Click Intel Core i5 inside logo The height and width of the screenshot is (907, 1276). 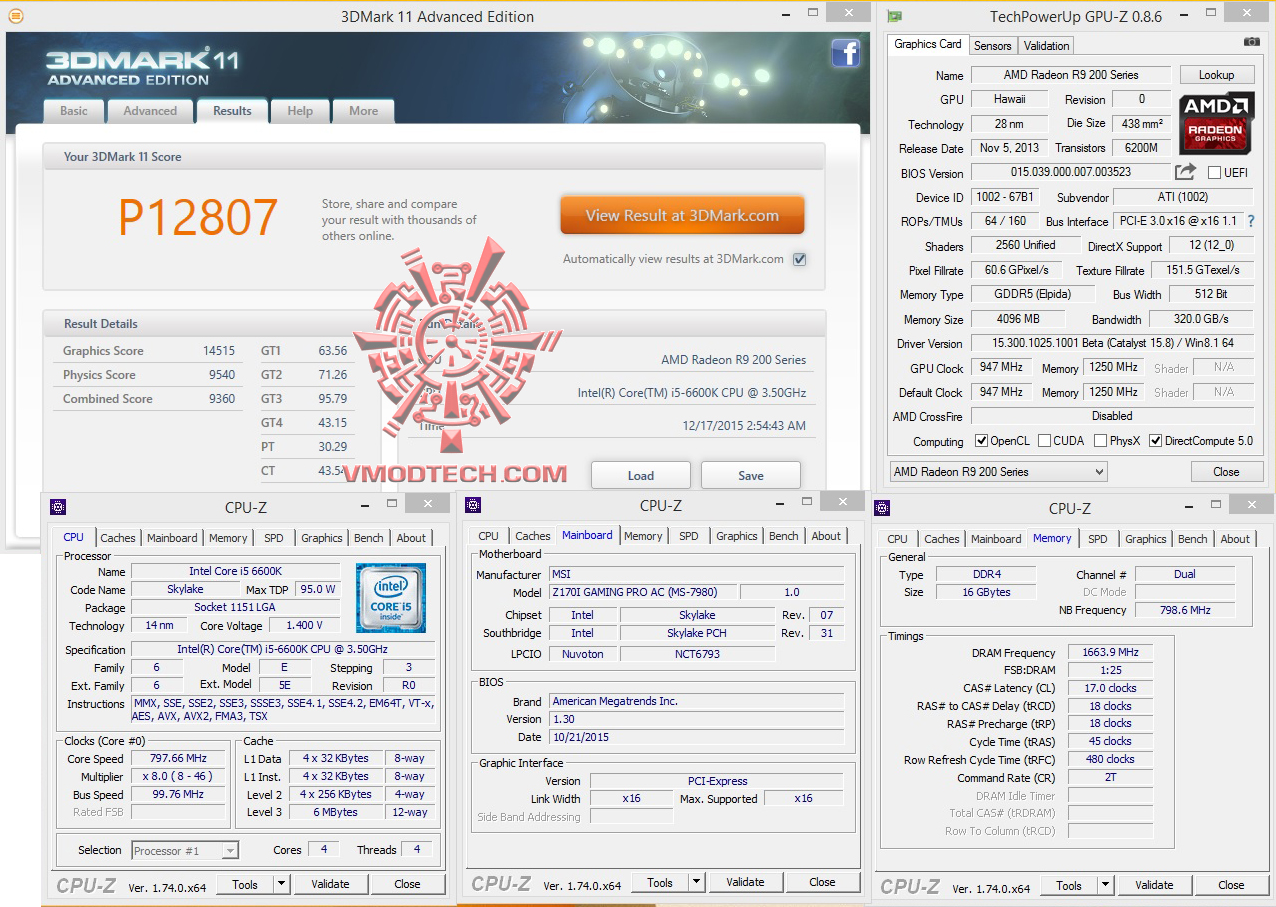(x=391, y=597)
